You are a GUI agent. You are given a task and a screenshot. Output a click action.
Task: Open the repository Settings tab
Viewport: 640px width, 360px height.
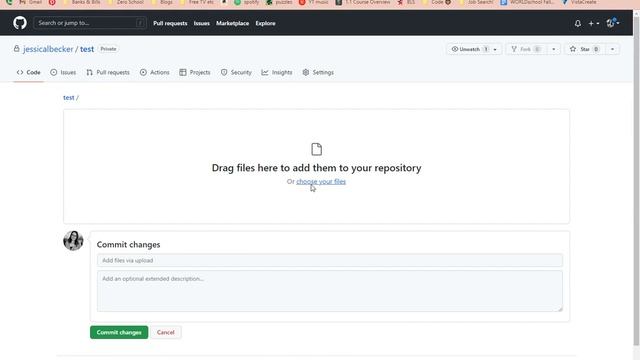click(318, 72)
